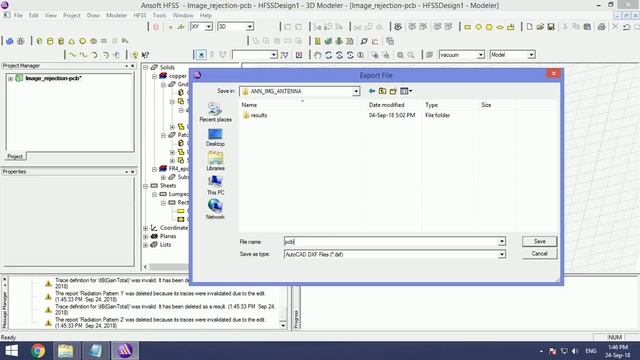Click the save icon in main toolbar
This screenshot has height=360, width=640.
(551, 27)
